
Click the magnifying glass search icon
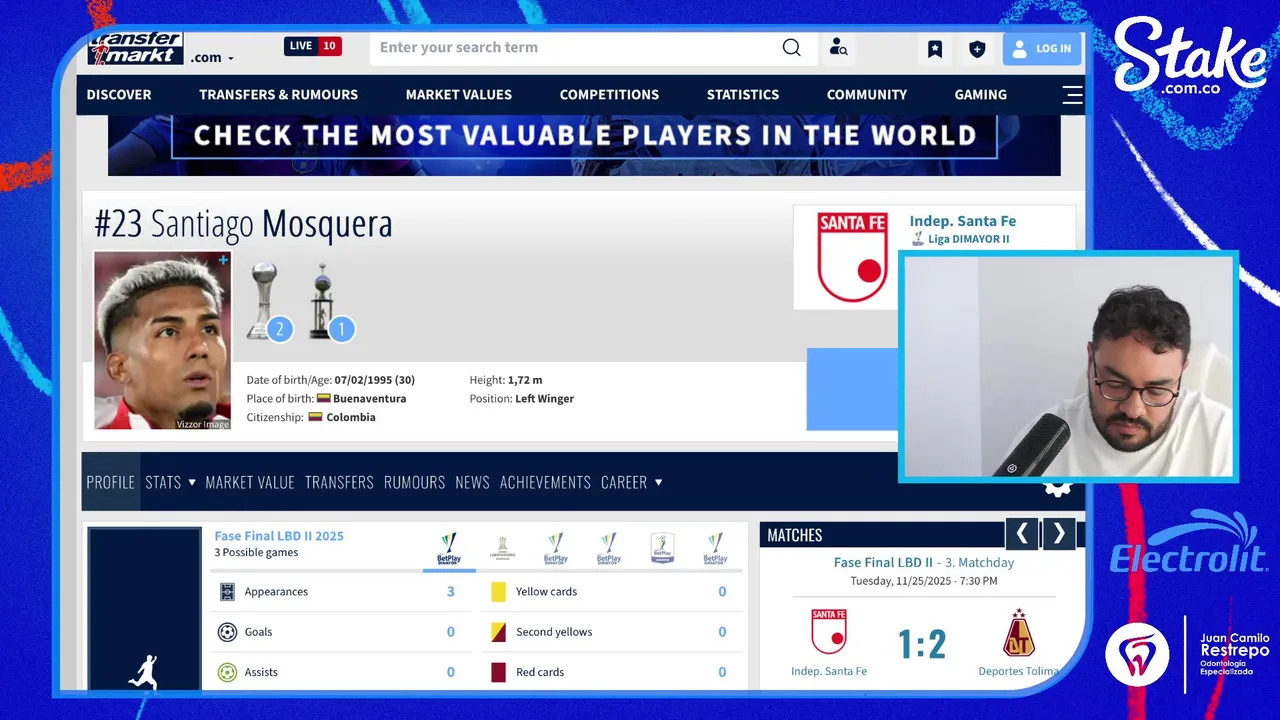click(x=791, y=48)
